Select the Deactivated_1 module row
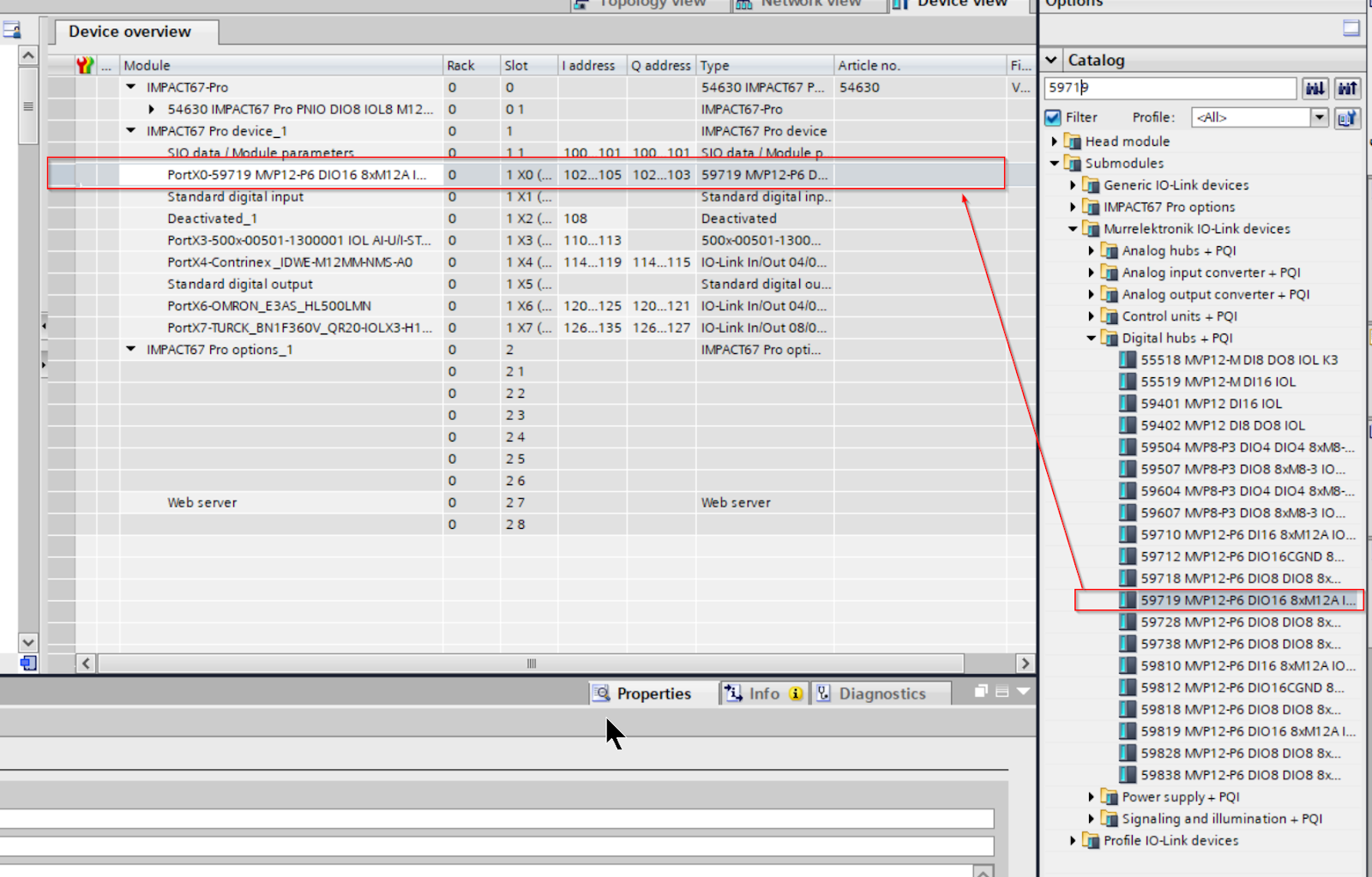 pyautogui.click(x=542, y=219)
